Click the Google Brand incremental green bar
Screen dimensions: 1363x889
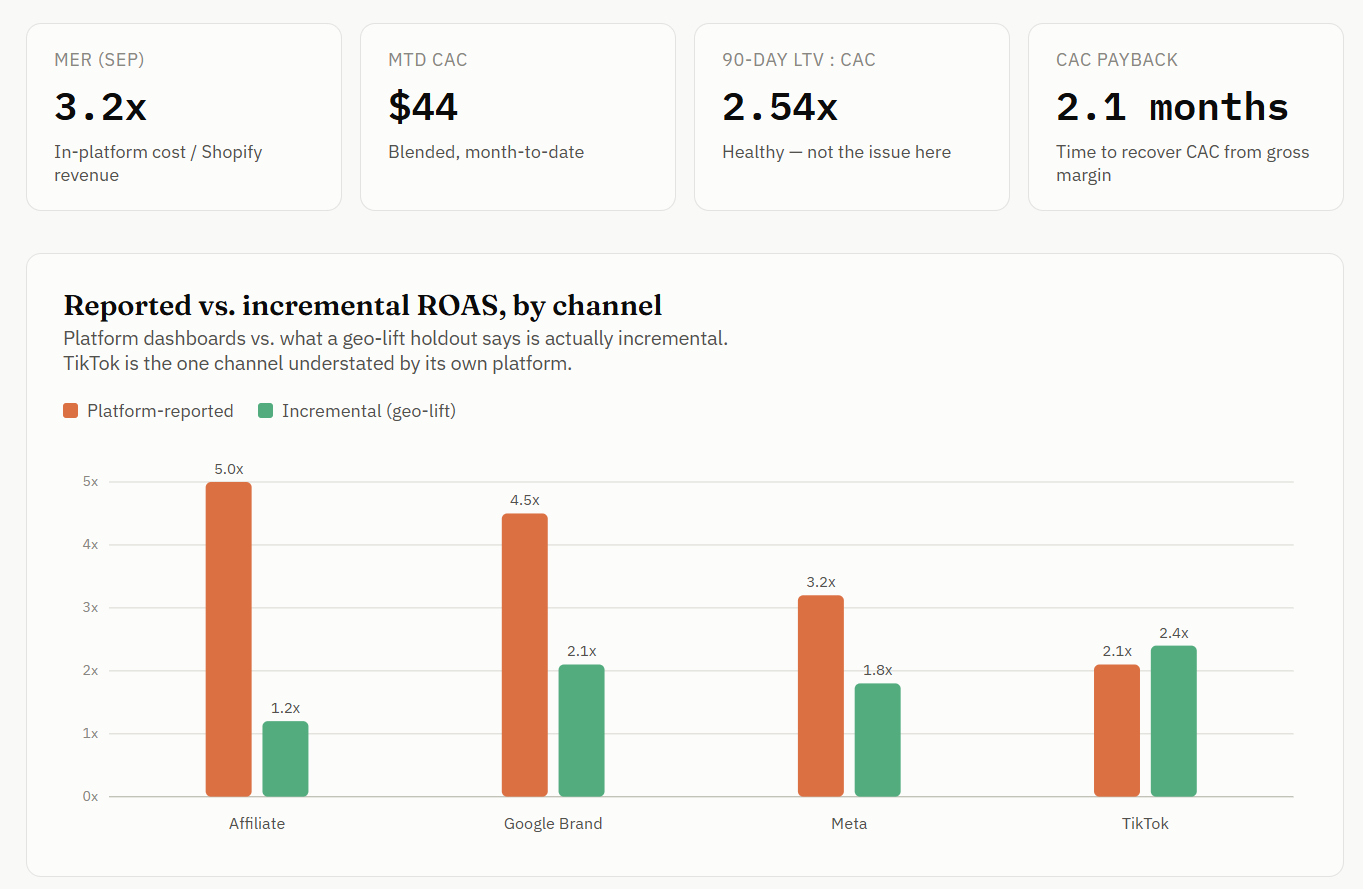pyautogui.click(x=581, y=730)
